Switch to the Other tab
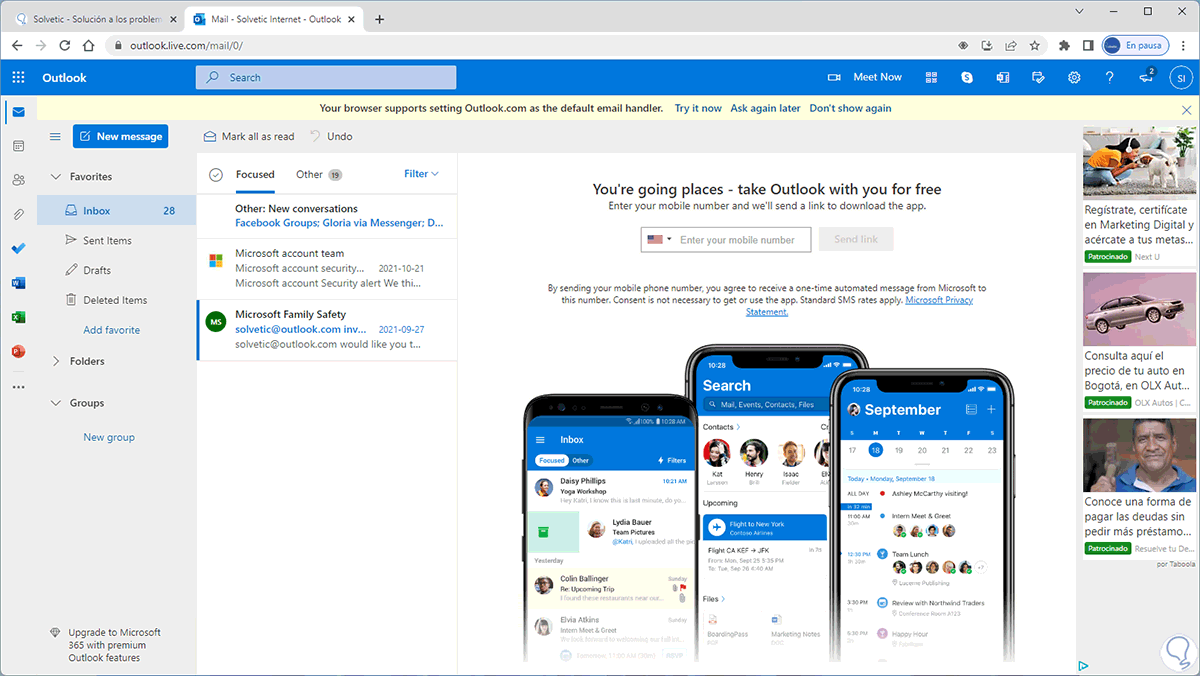Image resolution: width=1200 pixels, height=676 pixels. click(x=319, y=175)
